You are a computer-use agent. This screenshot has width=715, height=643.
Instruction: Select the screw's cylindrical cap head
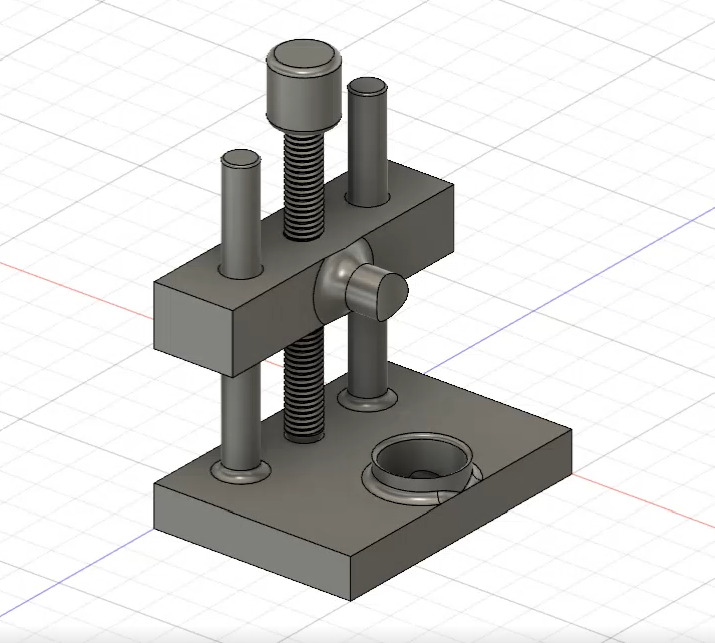coord(304,85)
